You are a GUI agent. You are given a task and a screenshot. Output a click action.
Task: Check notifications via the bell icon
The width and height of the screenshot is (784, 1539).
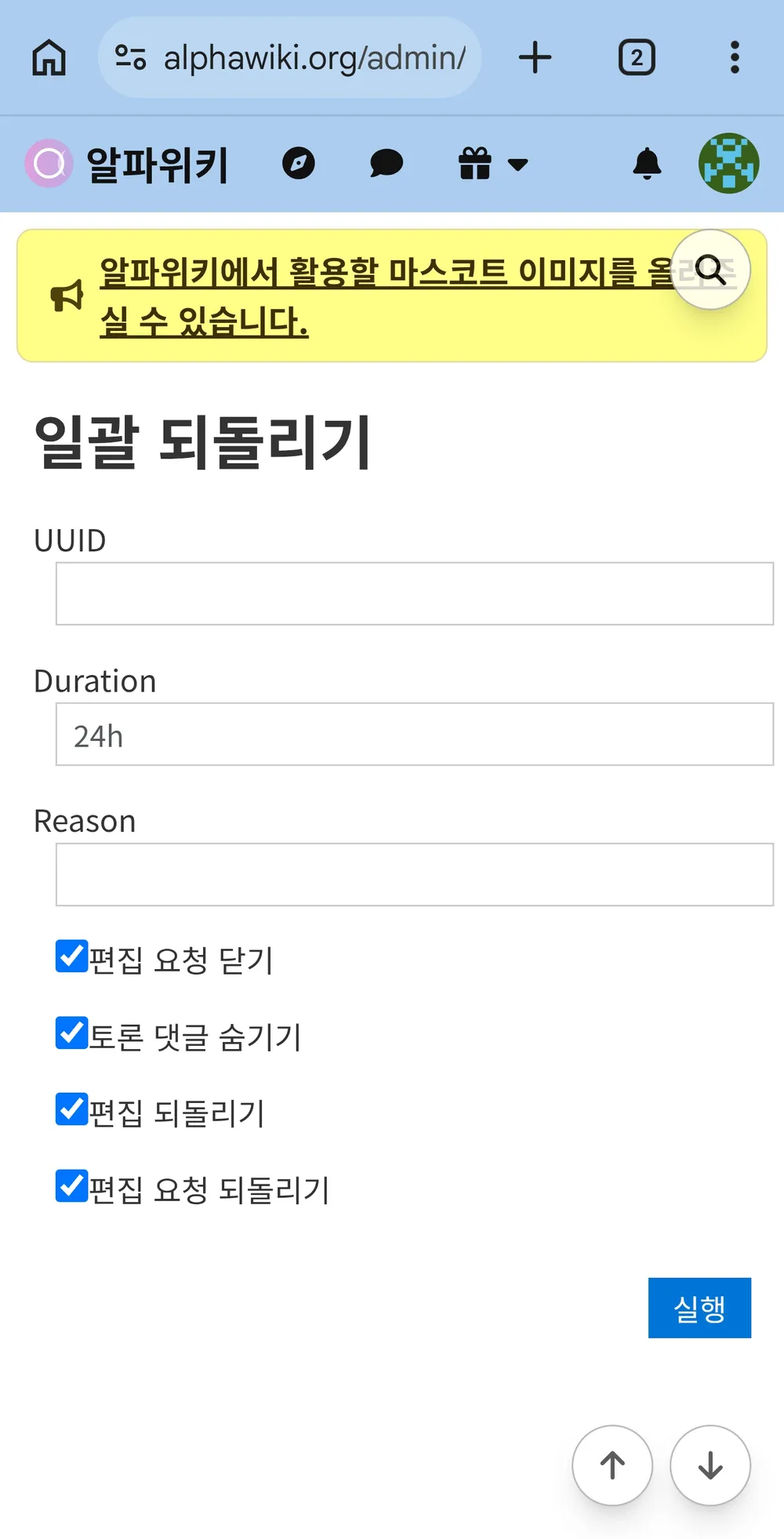coord(647,164)
